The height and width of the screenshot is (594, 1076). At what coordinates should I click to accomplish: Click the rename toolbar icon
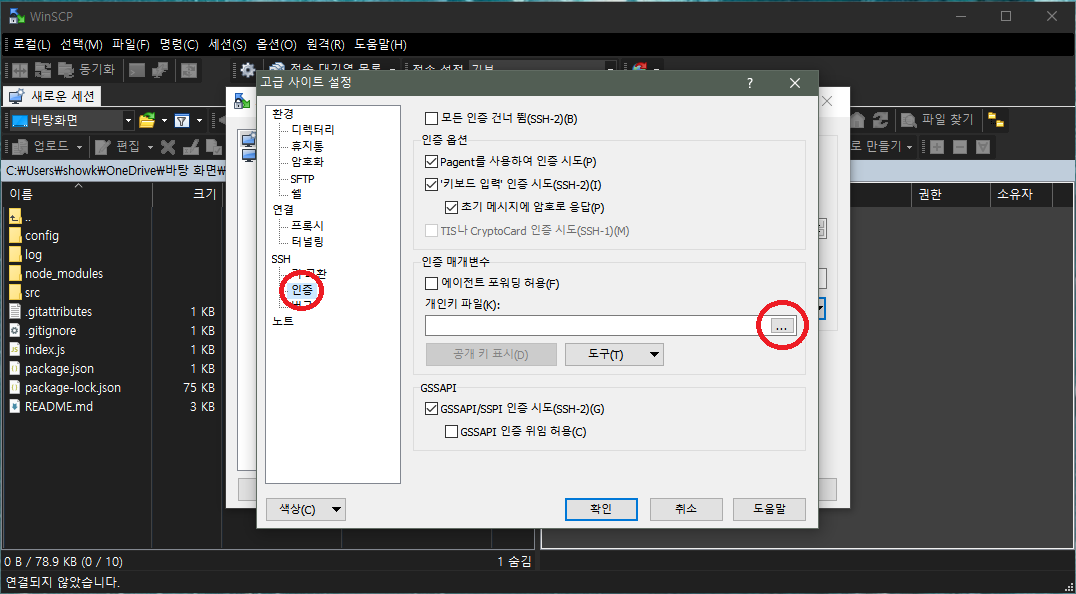(x=191, y=147)
